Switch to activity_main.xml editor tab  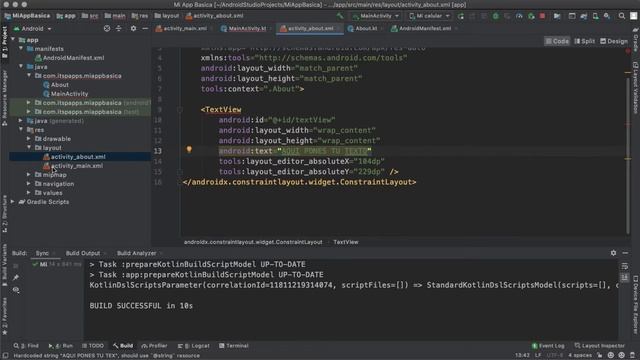(182, 29)
